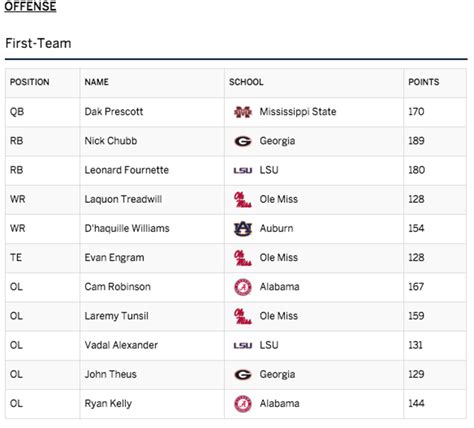Click the First-Team section heading

coord(38,43)
